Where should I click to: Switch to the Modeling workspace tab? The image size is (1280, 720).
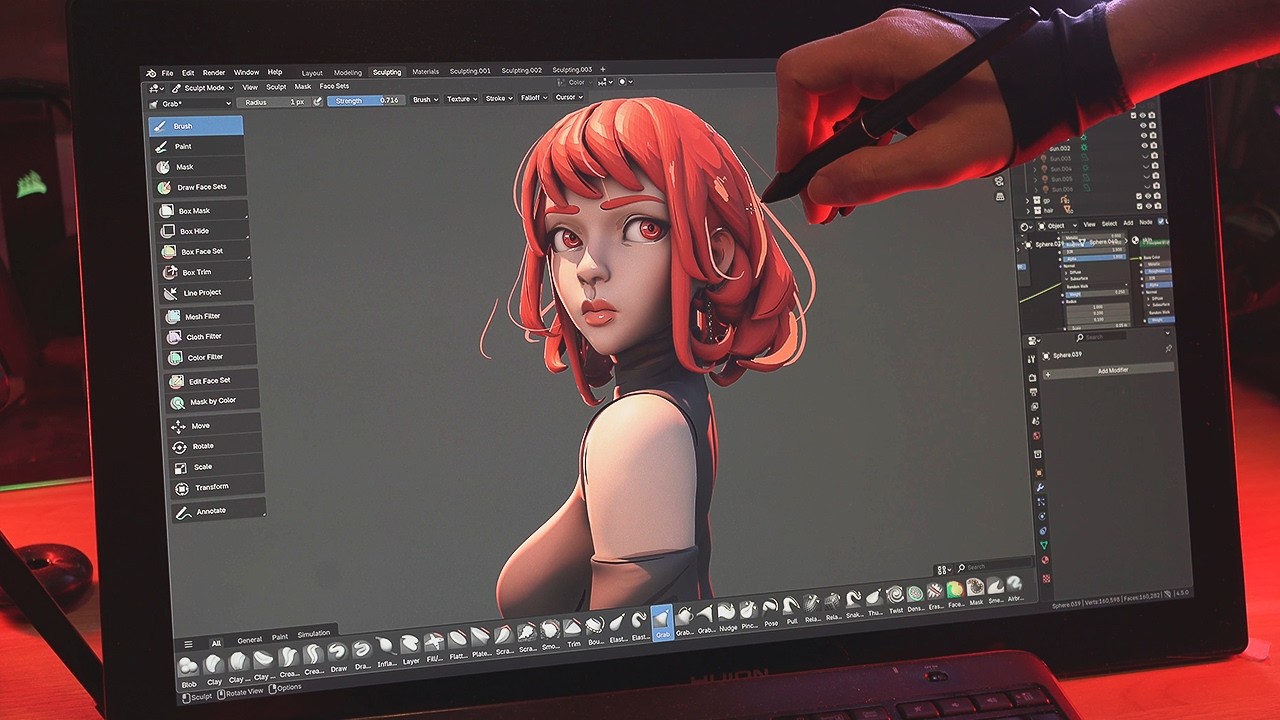[x=348, y=73]
